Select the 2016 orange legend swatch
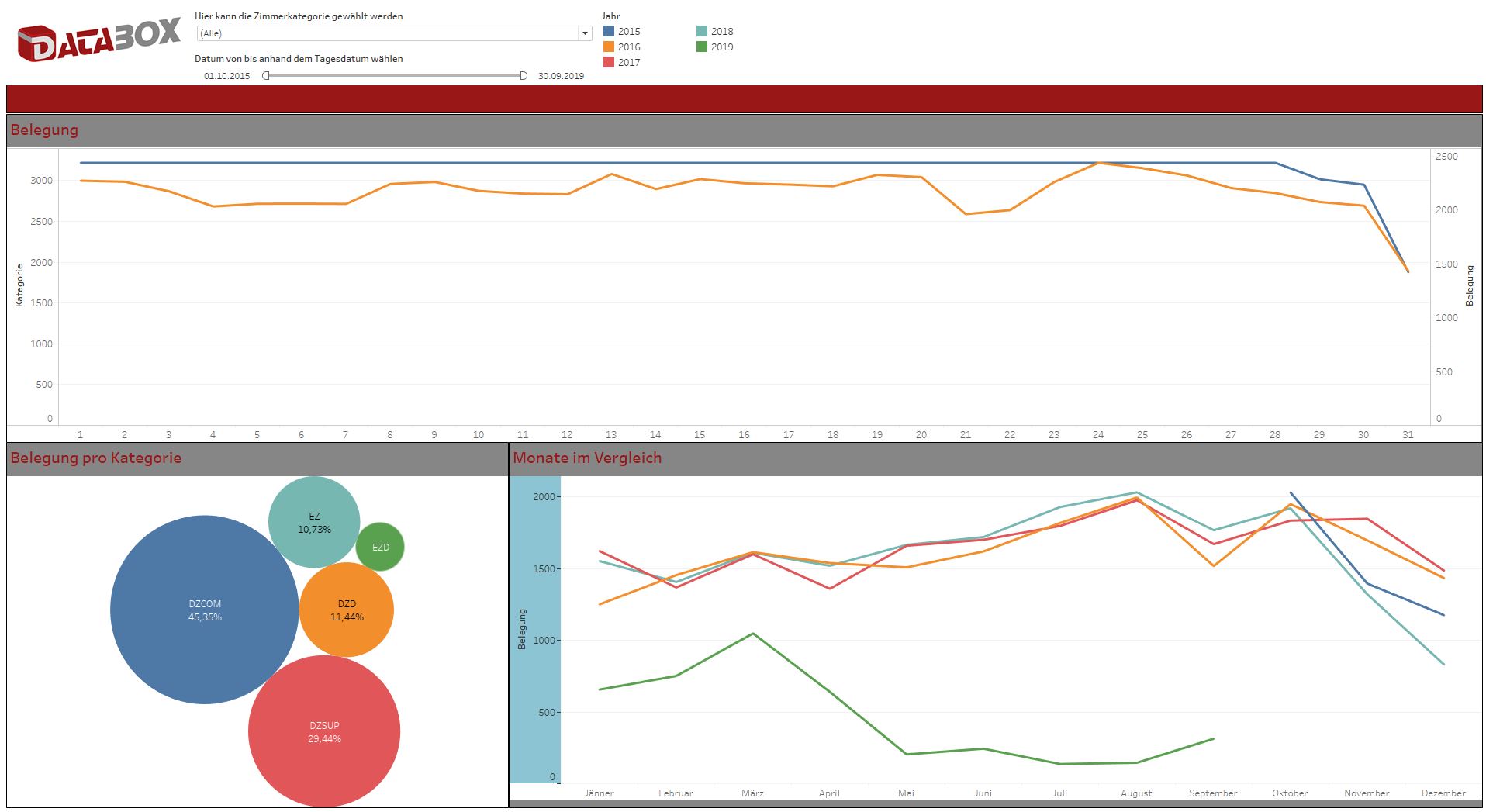This screenshot has width=1486, height=812. [609, 47]
